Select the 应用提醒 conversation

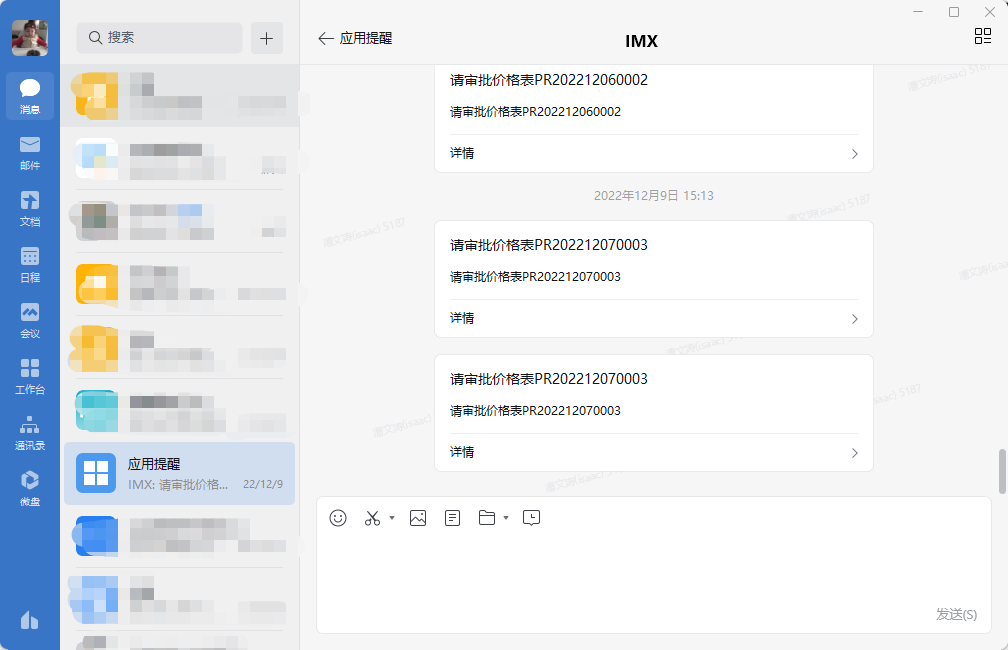pos(180,473)
